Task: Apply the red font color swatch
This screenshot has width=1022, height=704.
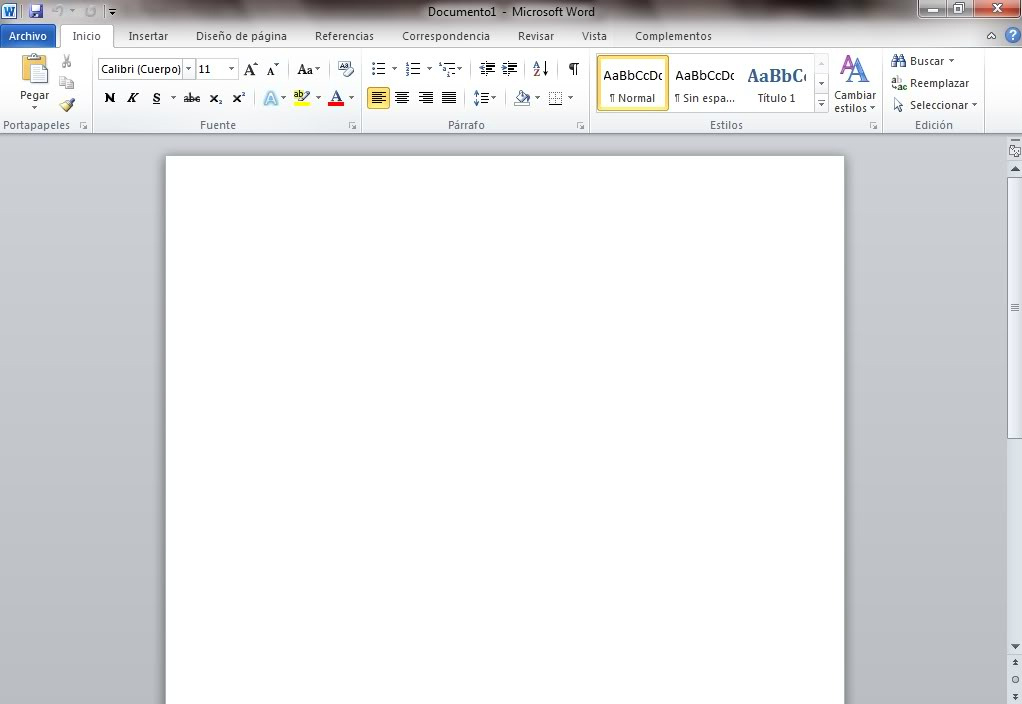Action: click(x=336, y=98)
